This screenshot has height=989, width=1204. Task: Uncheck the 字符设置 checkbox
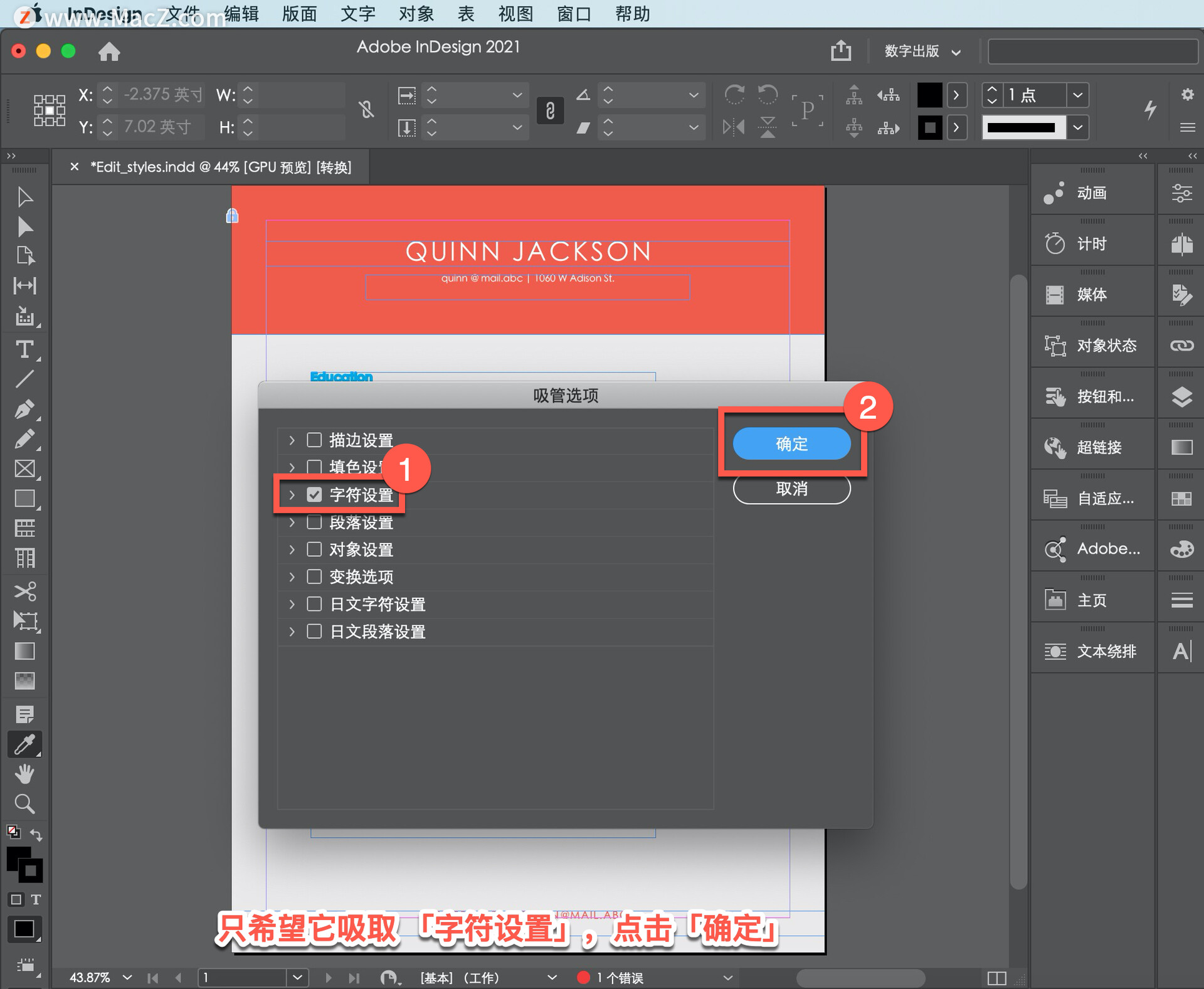[x=314, y=495]
